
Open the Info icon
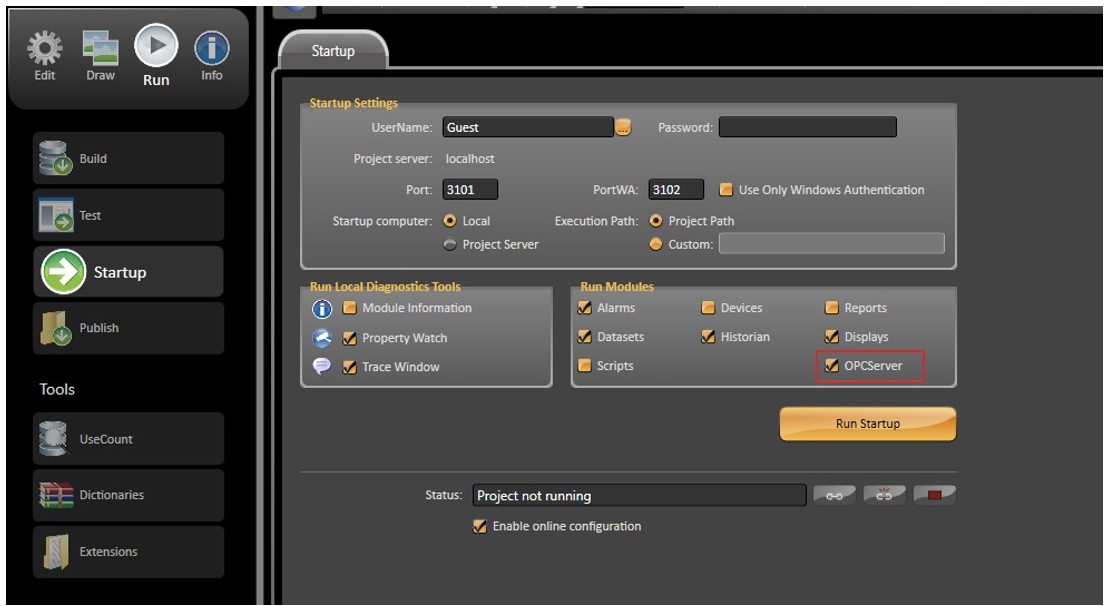pyautogui.click(x=211, y=50)
